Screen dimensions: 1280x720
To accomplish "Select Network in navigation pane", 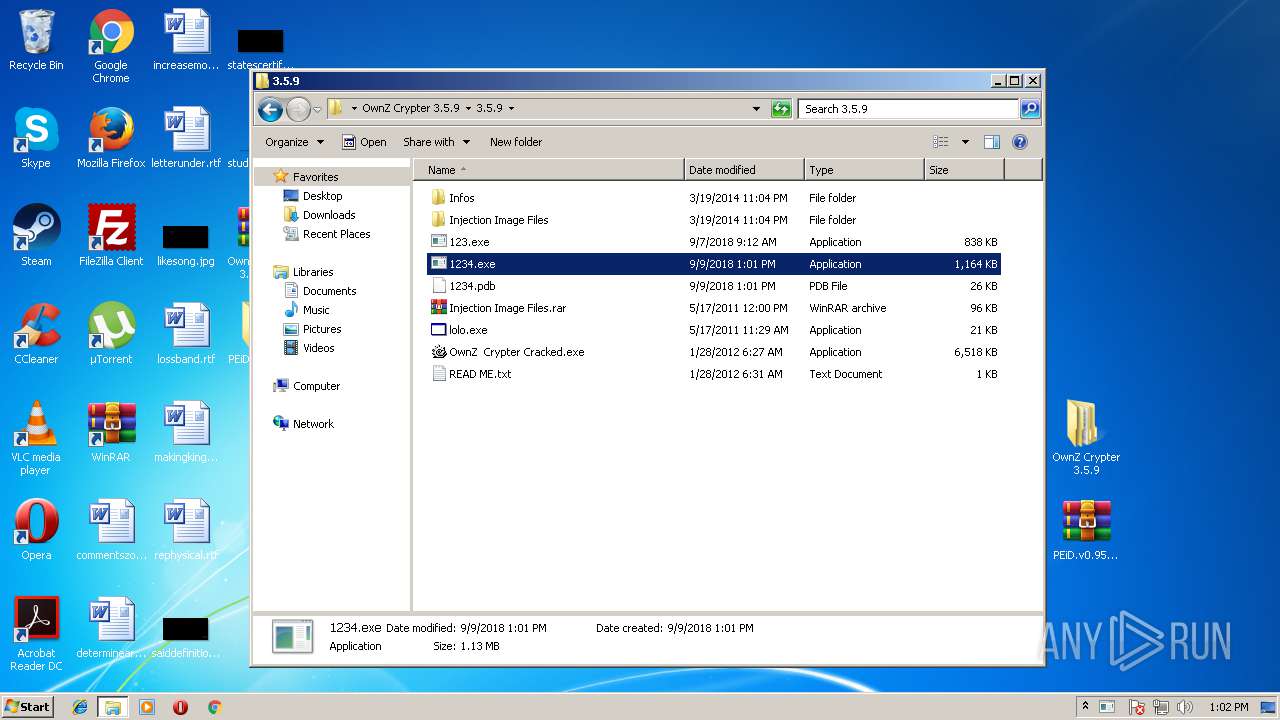I will [313, 424].
